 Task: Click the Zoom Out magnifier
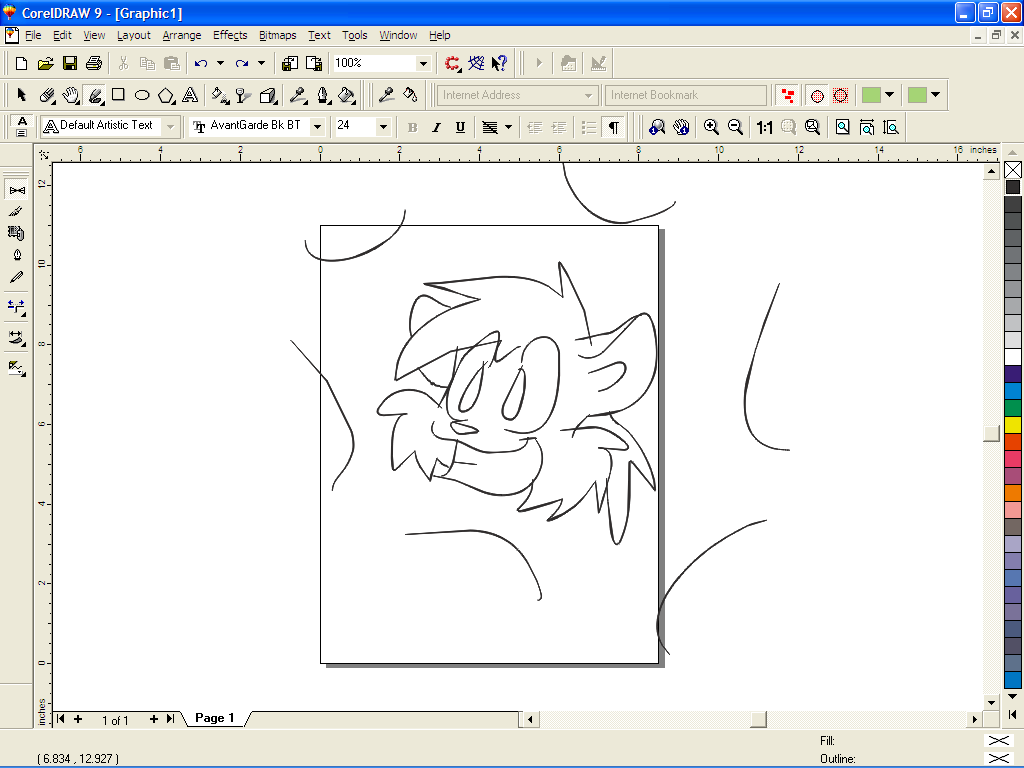[735, 127]
